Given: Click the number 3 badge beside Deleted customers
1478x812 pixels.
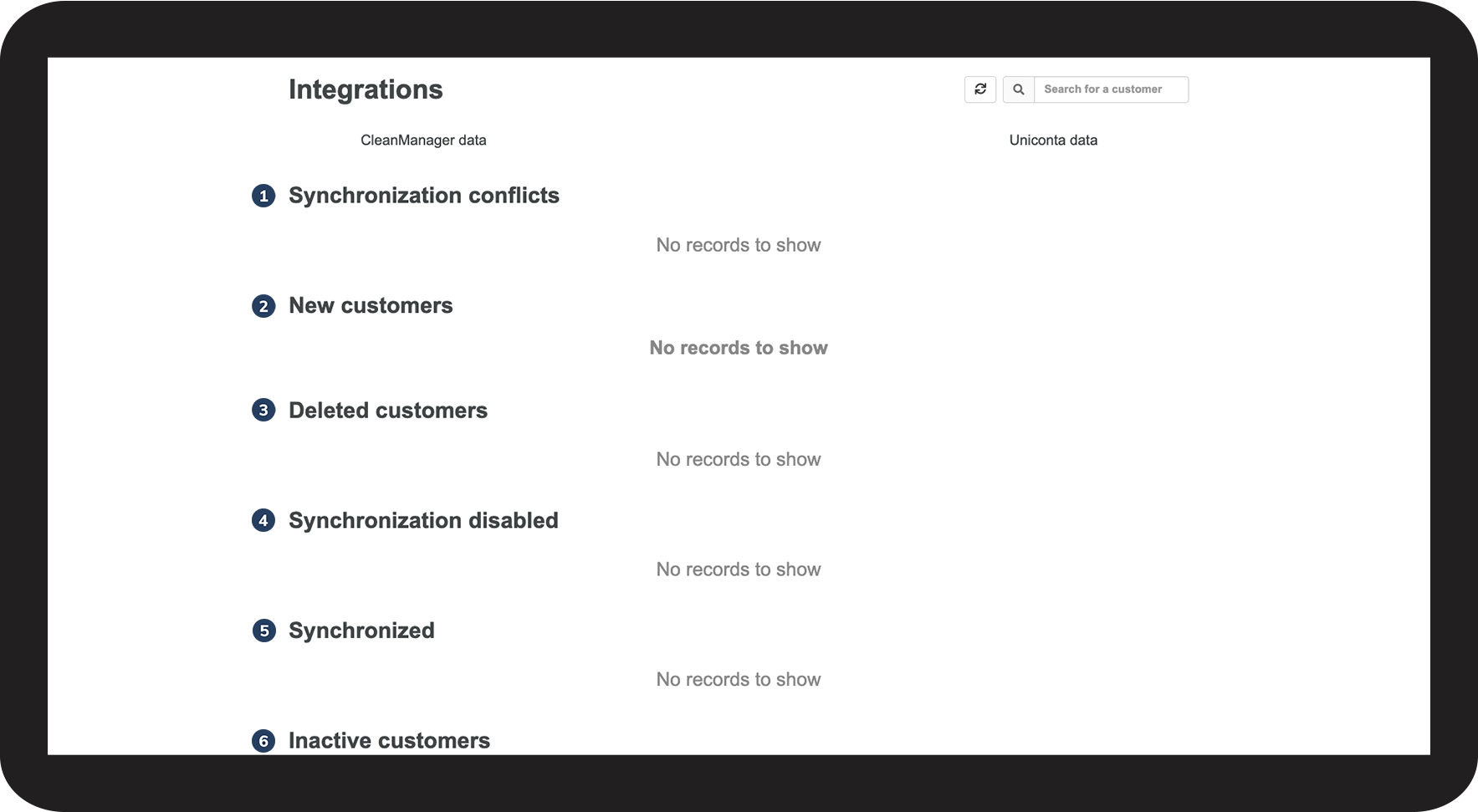Looking at the screenshot, I should point(263,411).
